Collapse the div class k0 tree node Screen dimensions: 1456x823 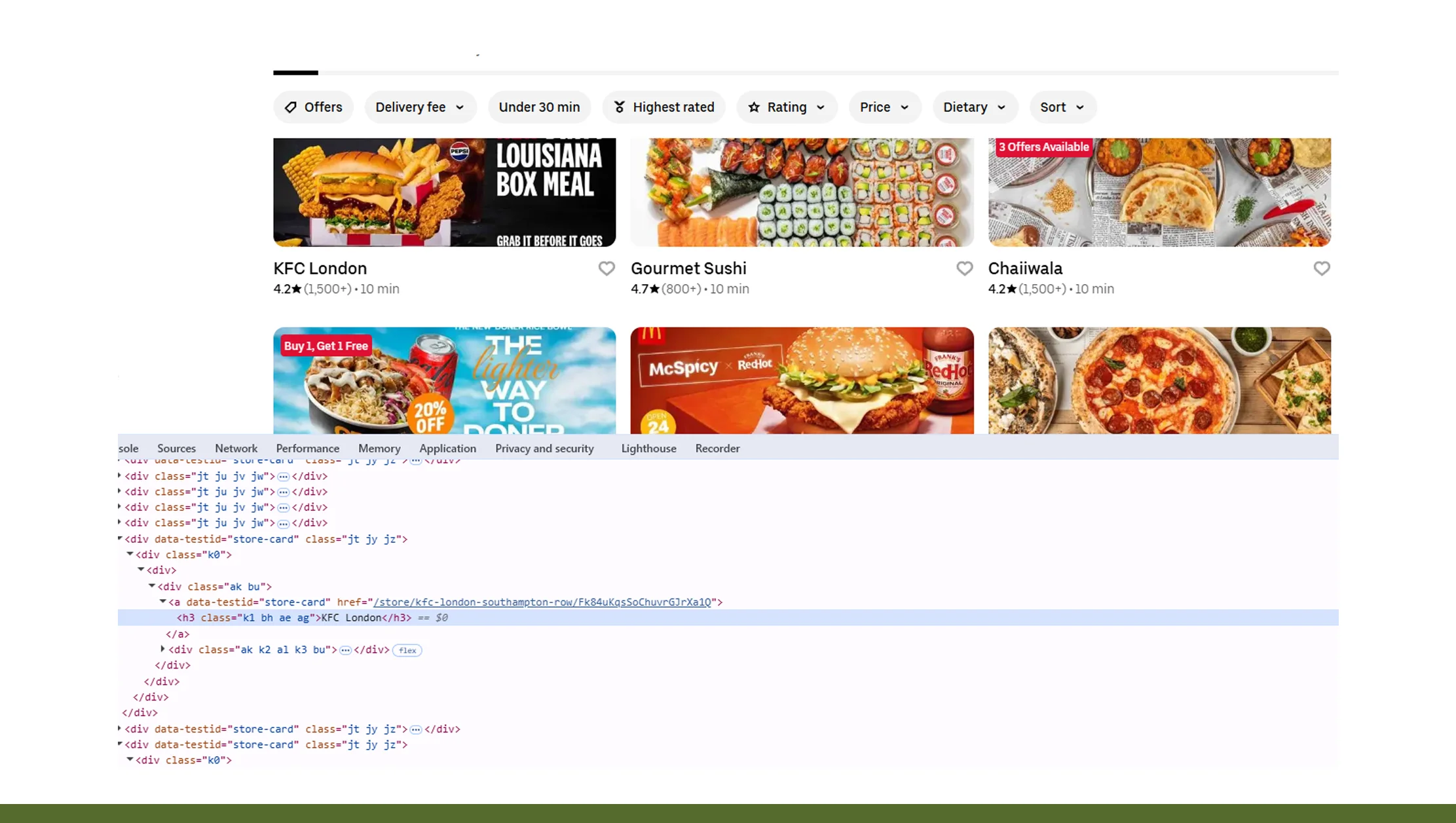tap(130, 555)
